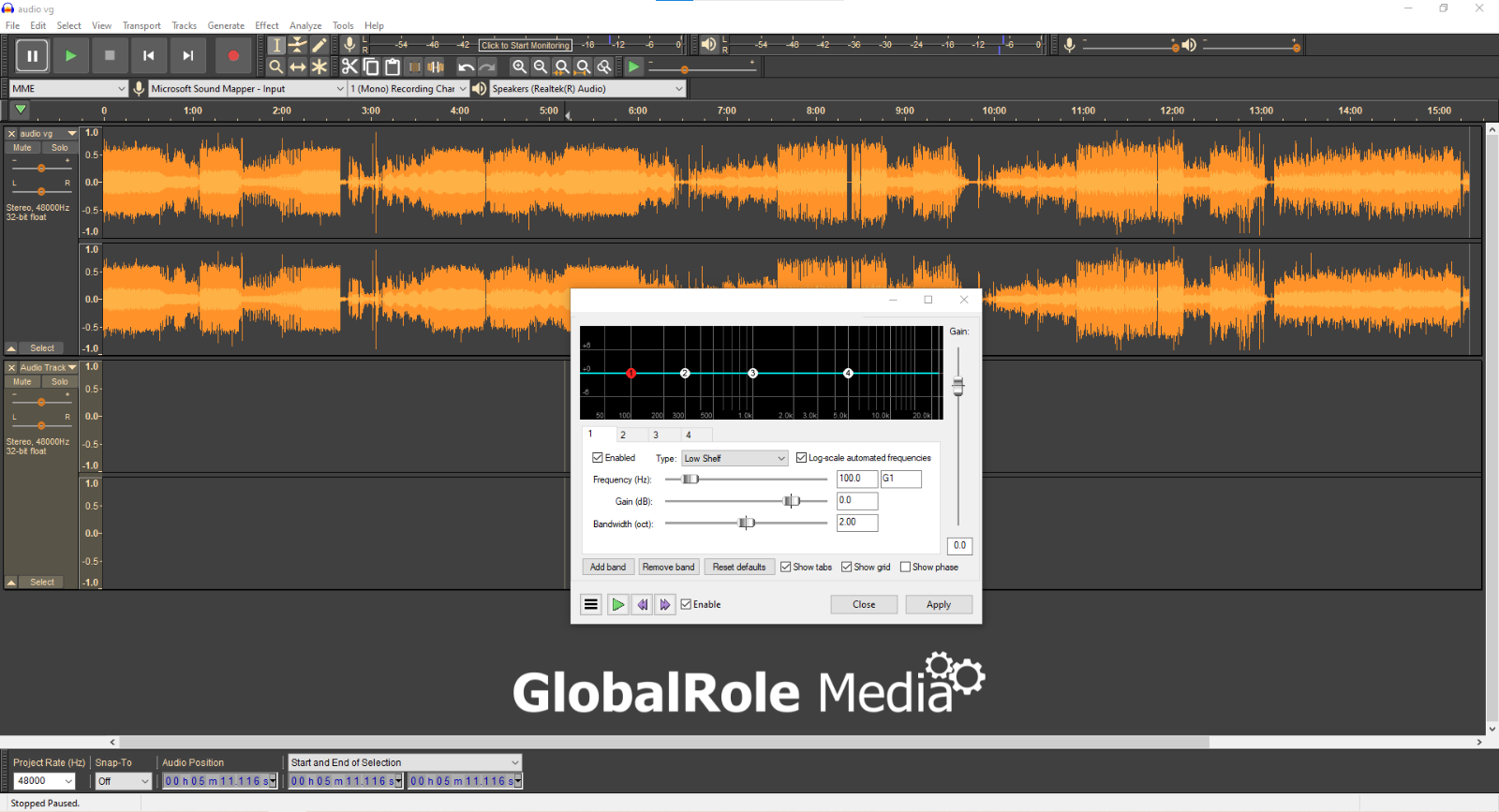1499x812 pixels.
Task: Toggle the Show grid checkbox
Action: [x=847, y=567]
